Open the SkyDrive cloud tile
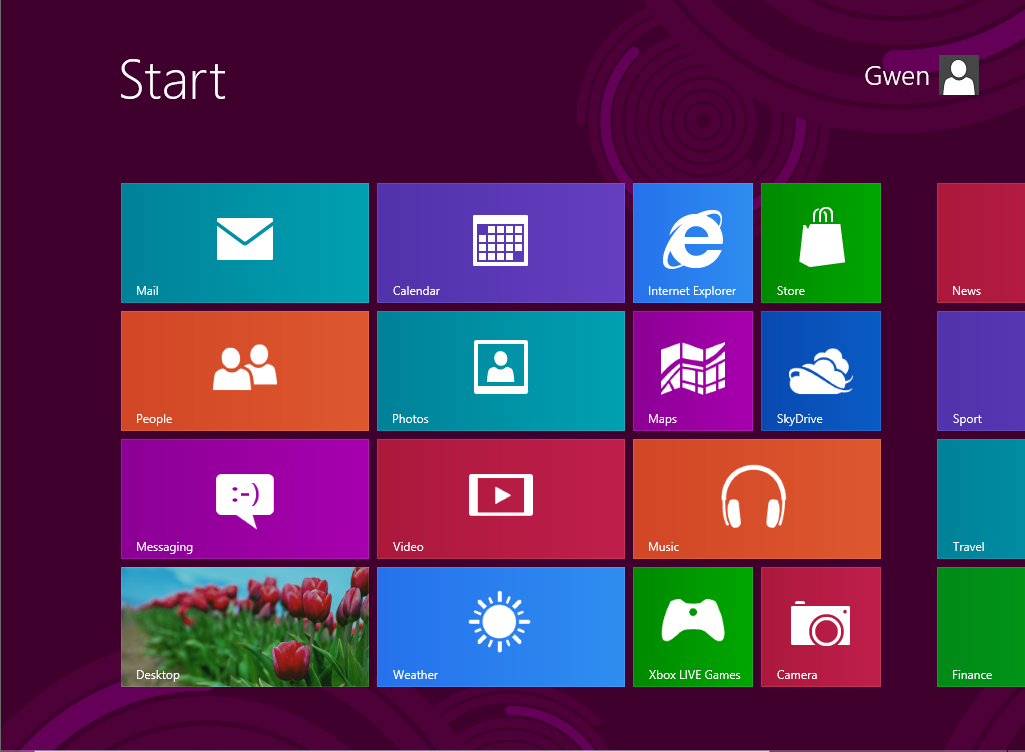Screen dimensions: 1025x752 pyautogui.click(x=820, y=371)
